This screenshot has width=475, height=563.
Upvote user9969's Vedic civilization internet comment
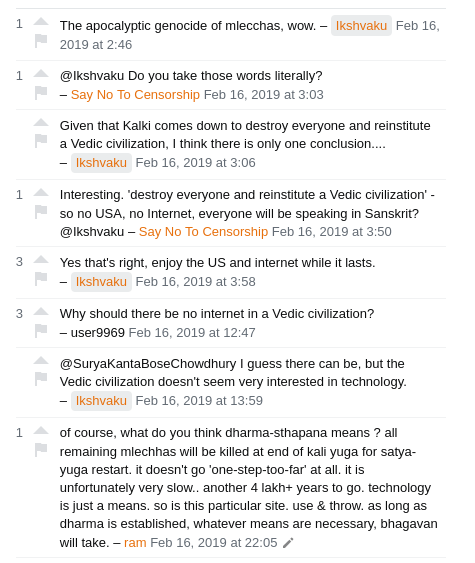tap(41, 311)
